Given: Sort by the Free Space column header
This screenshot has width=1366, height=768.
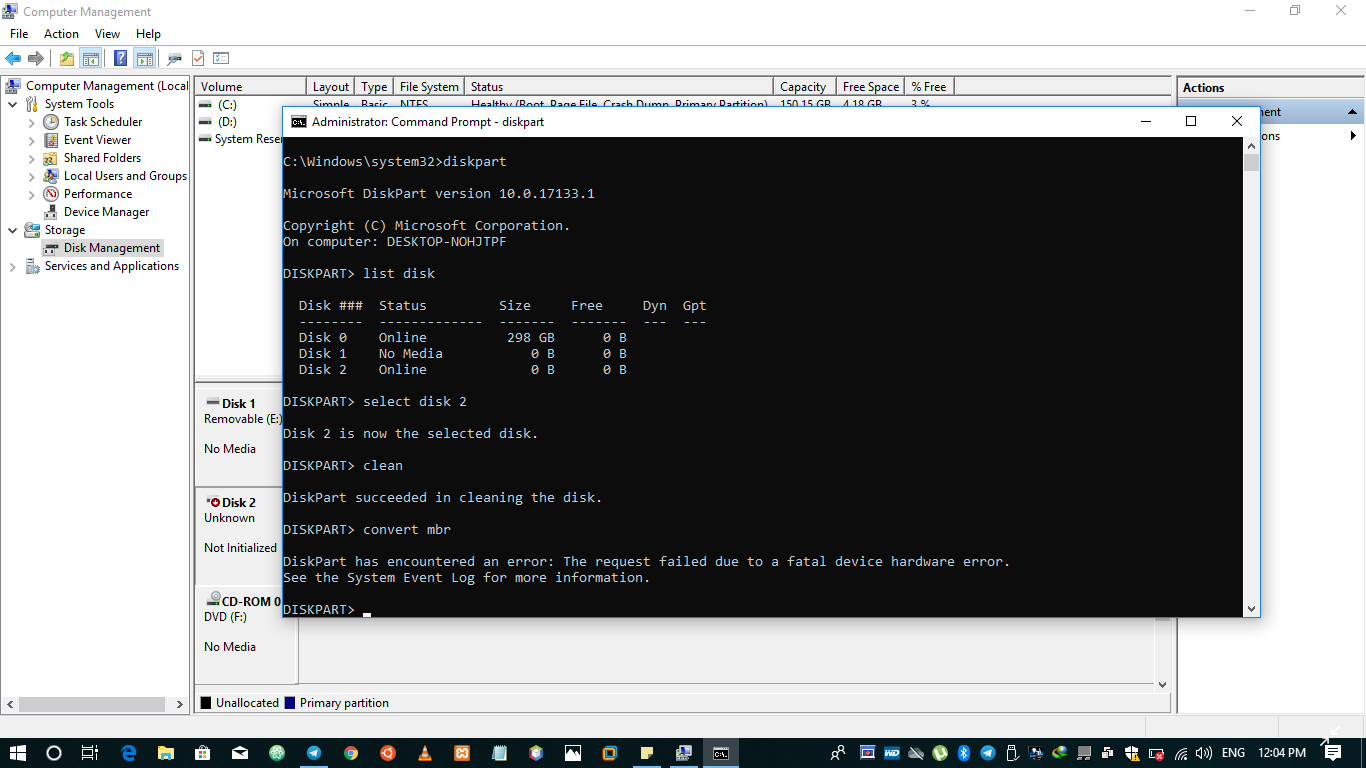Looking at the screenshot, I should (x=870, y=87).
